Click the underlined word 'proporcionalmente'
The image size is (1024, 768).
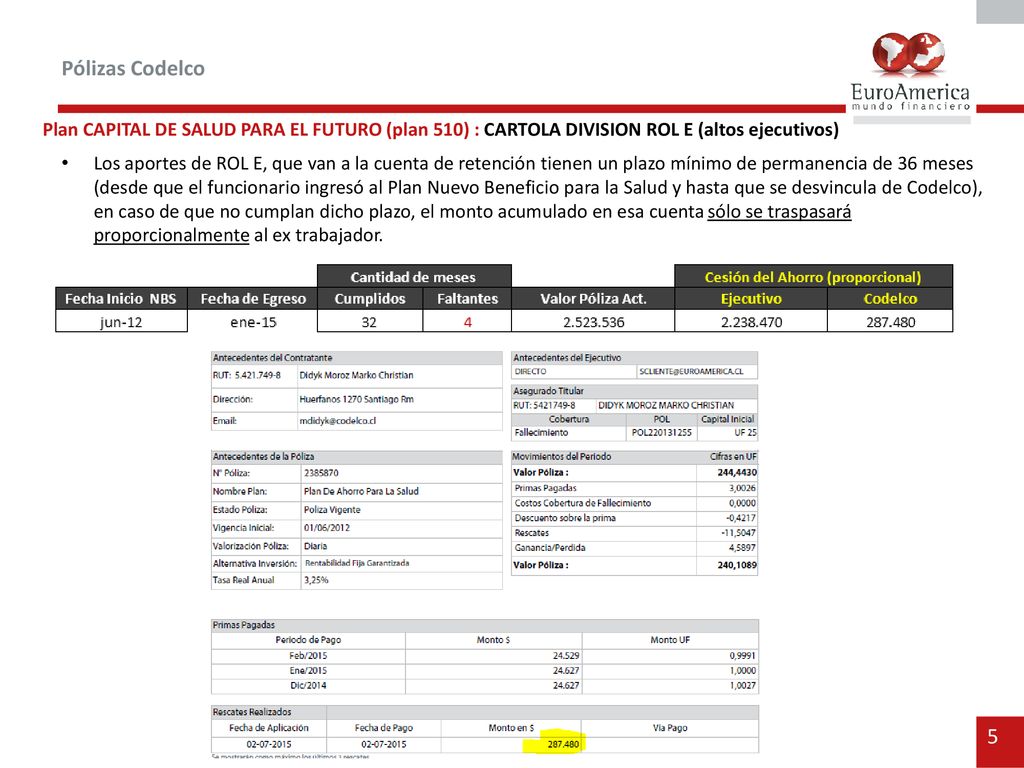point(171,236)
